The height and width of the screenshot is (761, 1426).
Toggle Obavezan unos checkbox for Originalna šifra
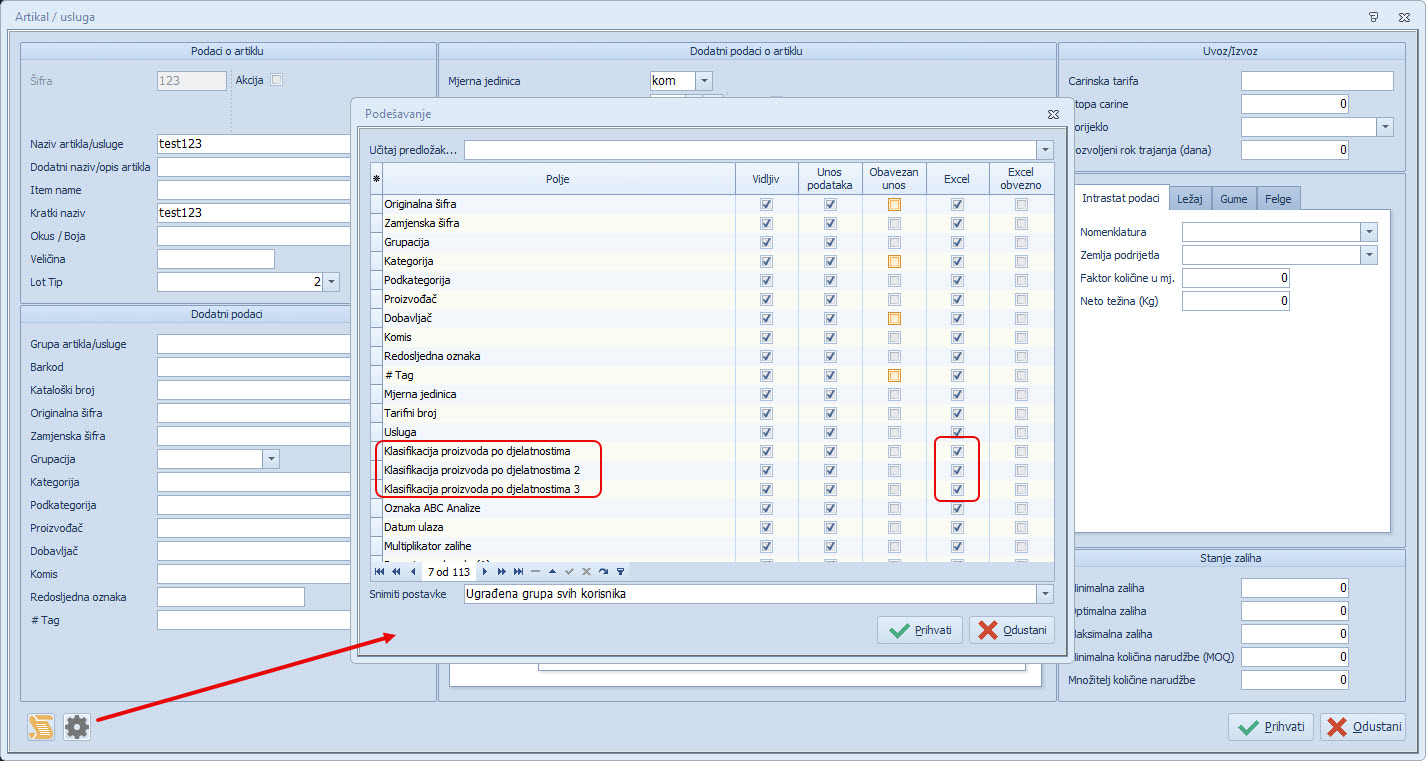[x=894, y=204]
